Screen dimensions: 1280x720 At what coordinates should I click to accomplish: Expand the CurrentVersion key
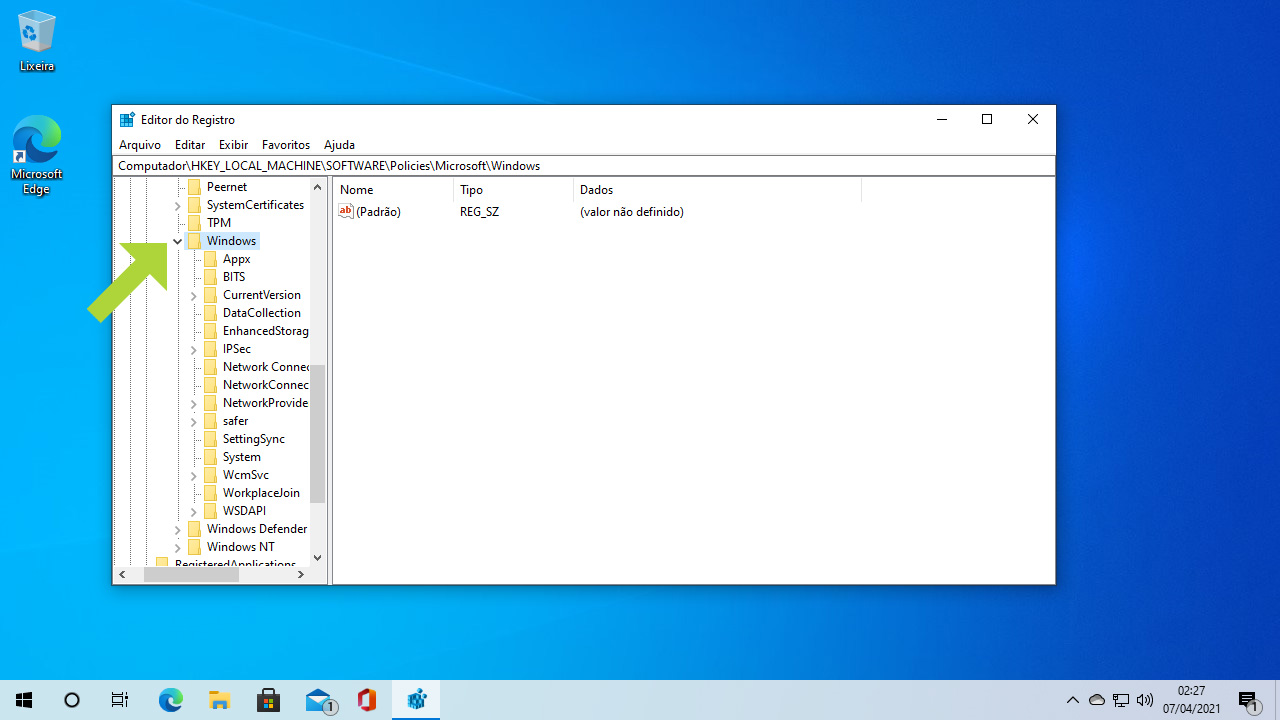point(194,295)
